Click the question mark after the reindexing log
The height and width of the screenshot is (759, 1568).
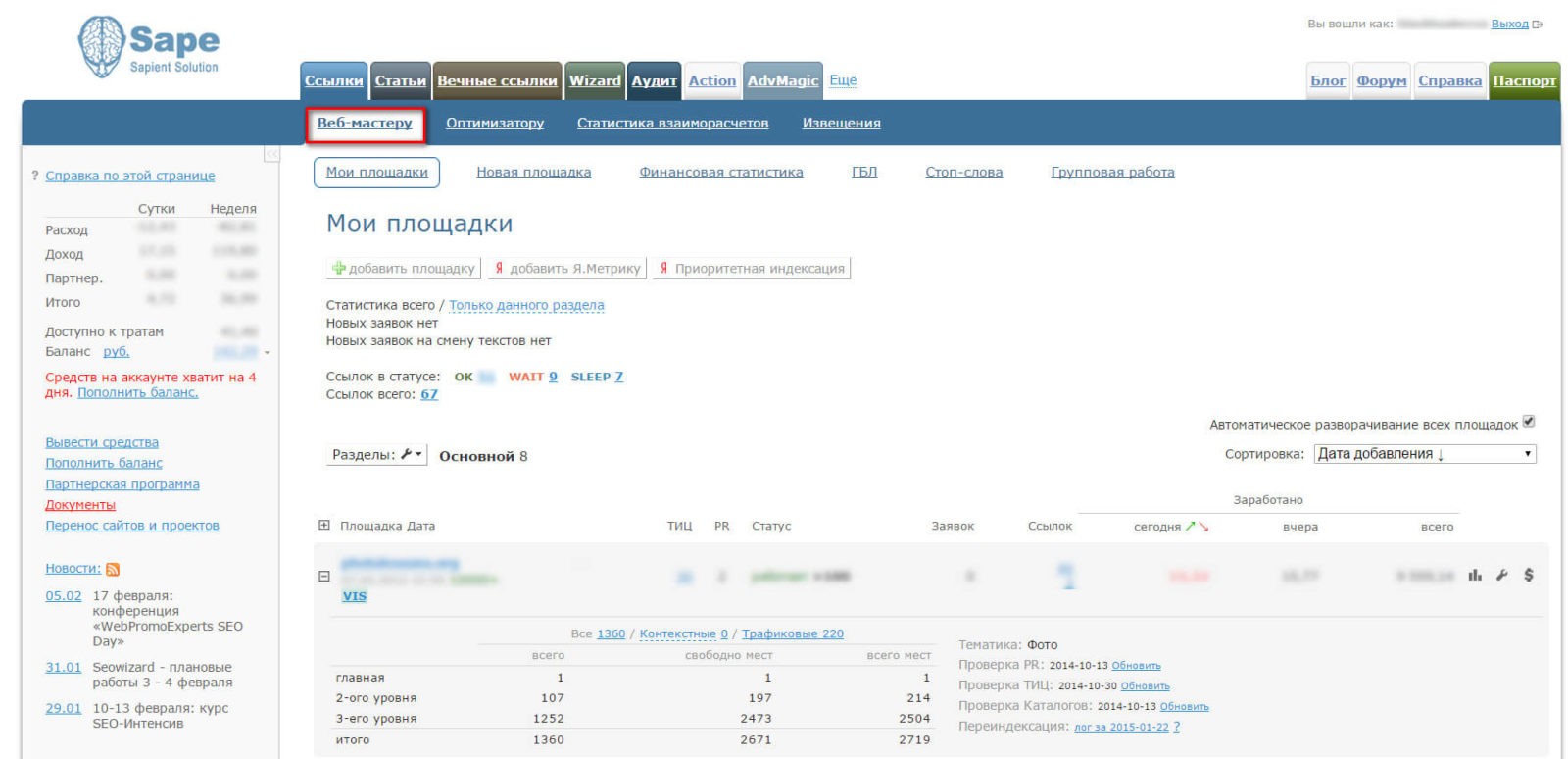point(1177,727)
